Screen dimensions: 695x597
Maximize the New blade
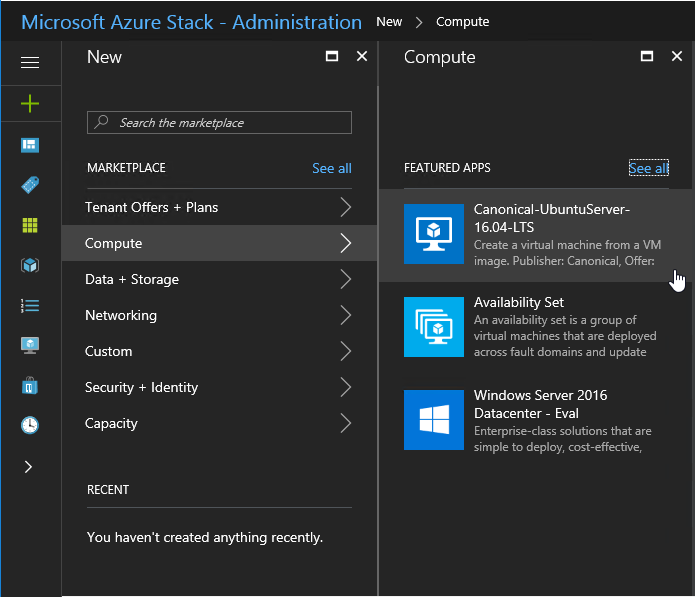(332, 56)
